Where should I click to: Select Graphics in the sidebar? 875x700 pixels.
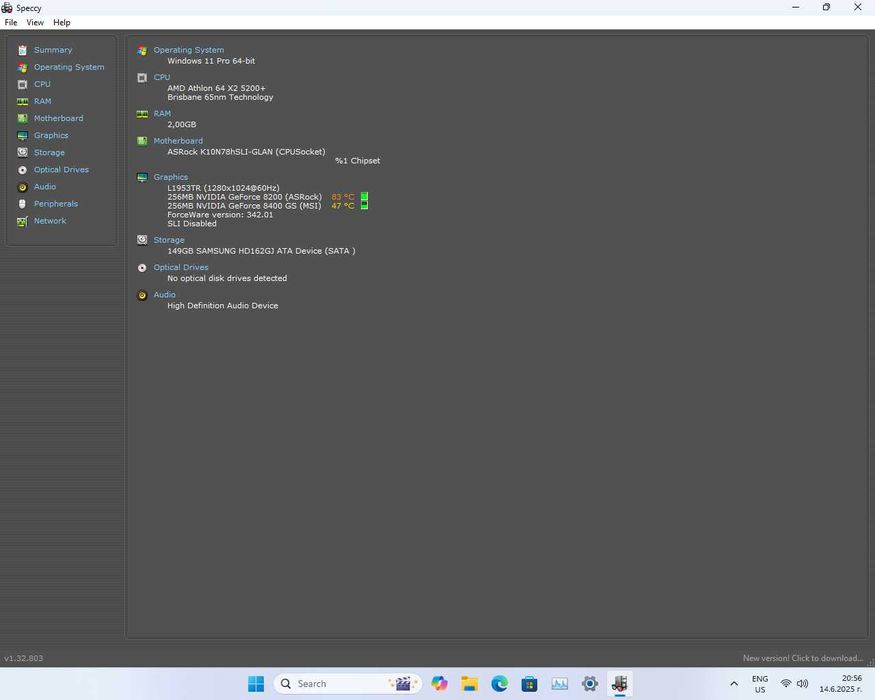[51, 135]
